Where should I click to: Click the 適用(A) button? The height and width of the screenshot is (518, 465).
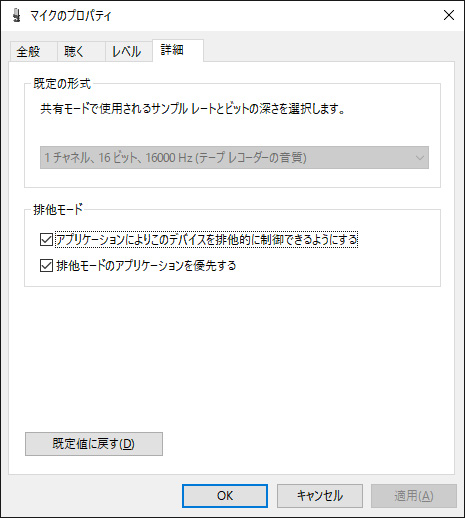[414, 496]
